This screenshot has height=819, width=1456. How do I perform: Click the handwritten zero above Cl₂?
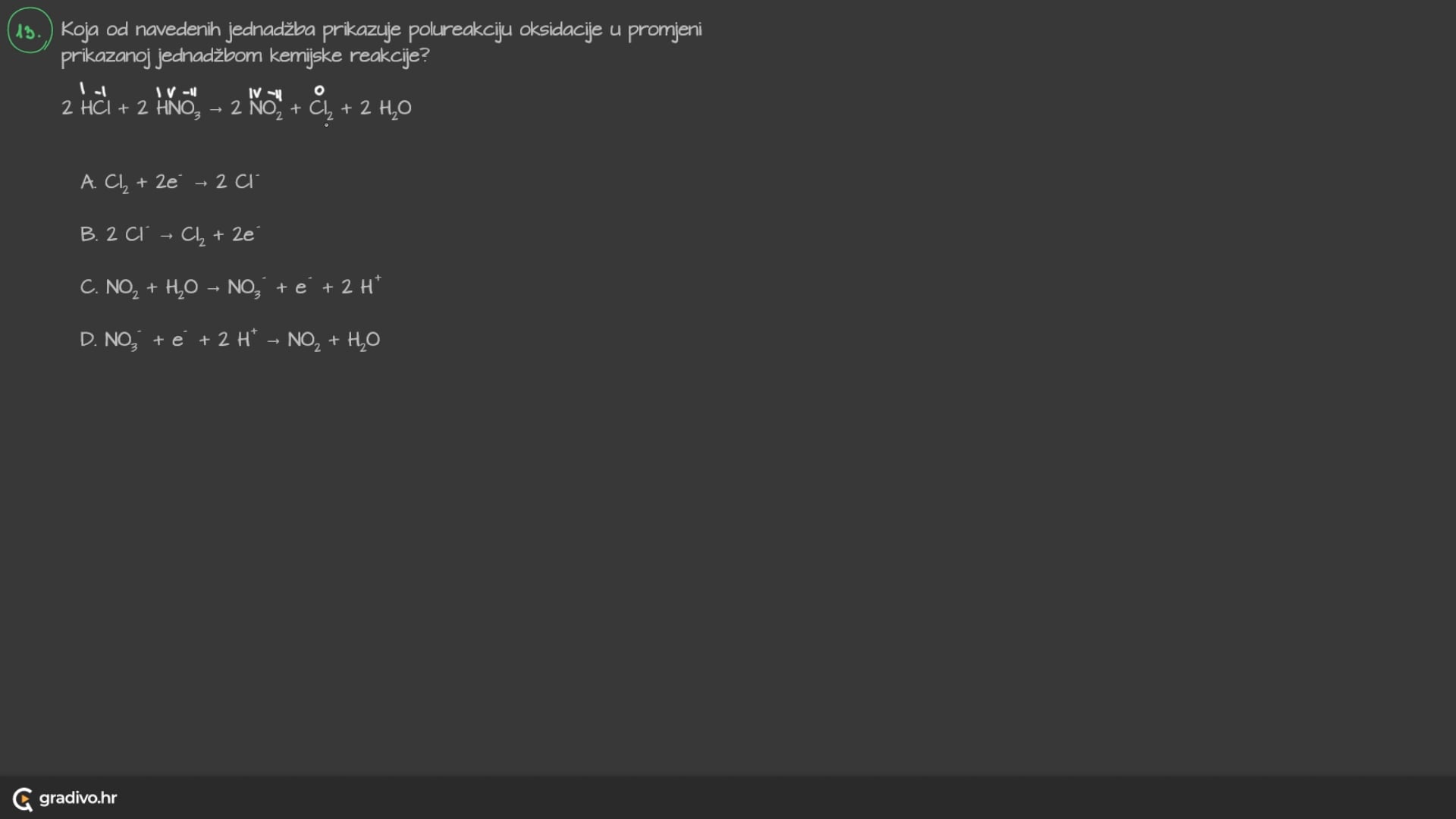click(x=319, y=90)
